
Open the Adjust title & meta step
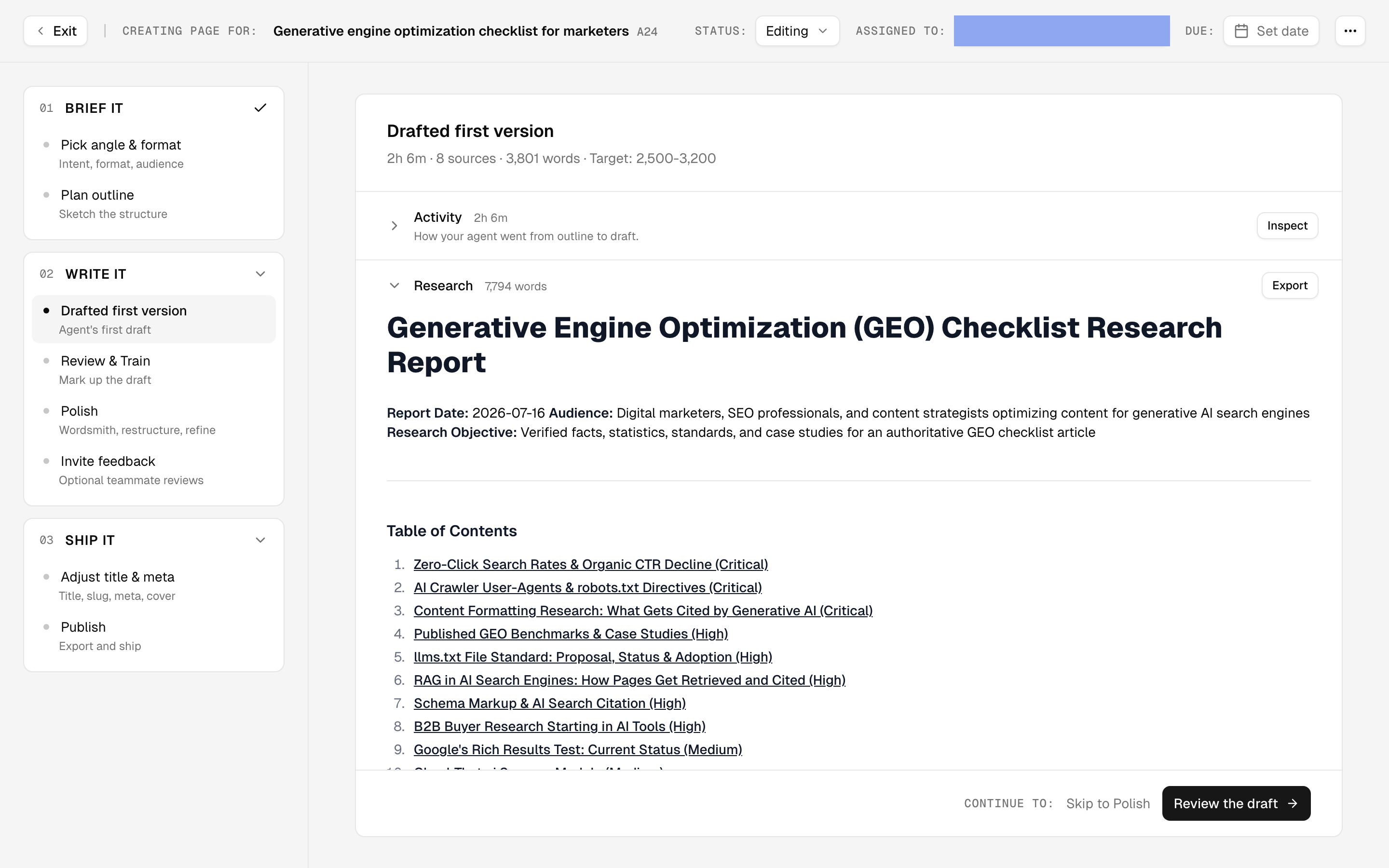point(154,585)
